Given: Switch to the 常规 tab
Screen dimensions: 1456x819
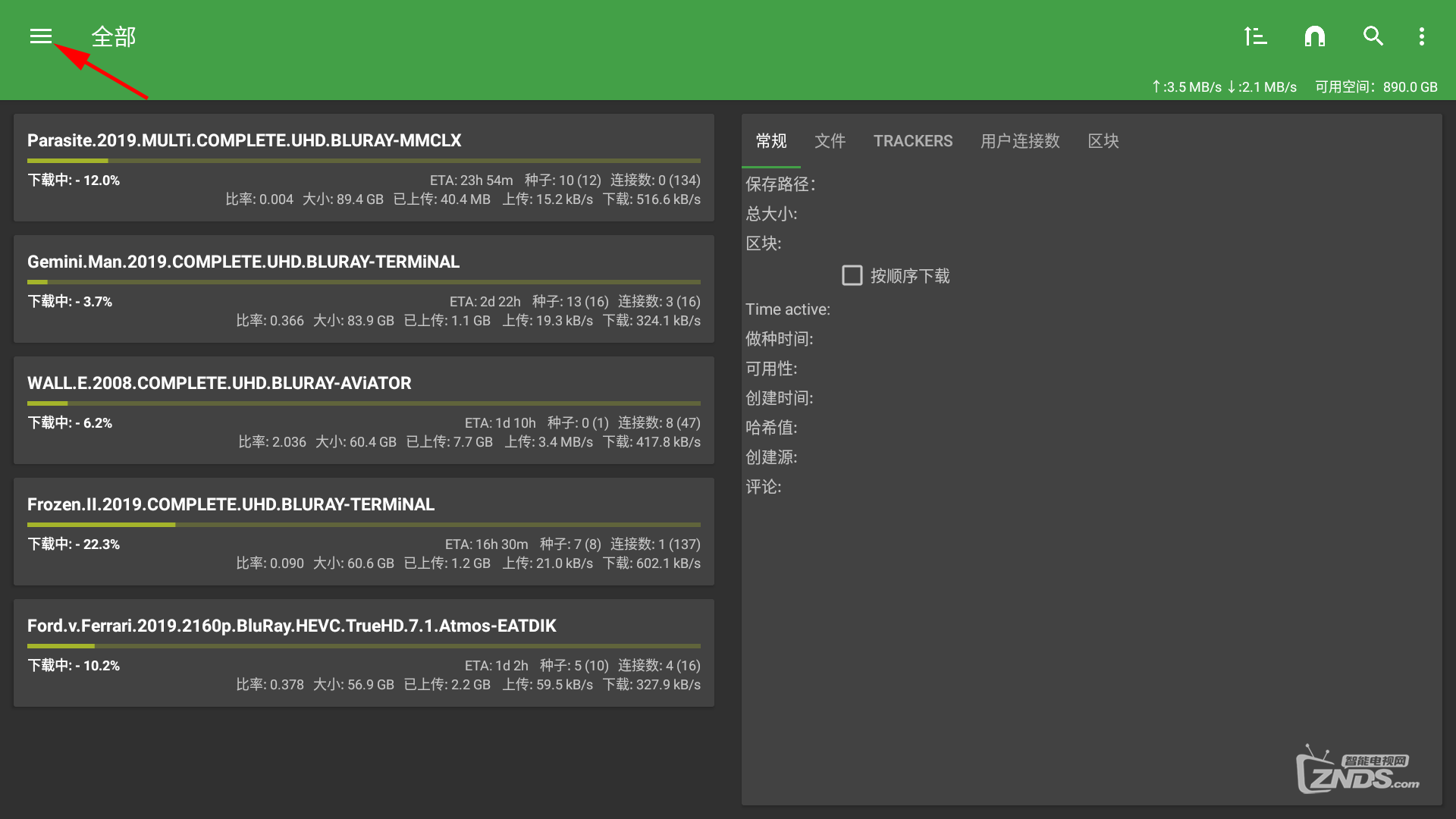Looking at the screenshot, I should (771, 141).
